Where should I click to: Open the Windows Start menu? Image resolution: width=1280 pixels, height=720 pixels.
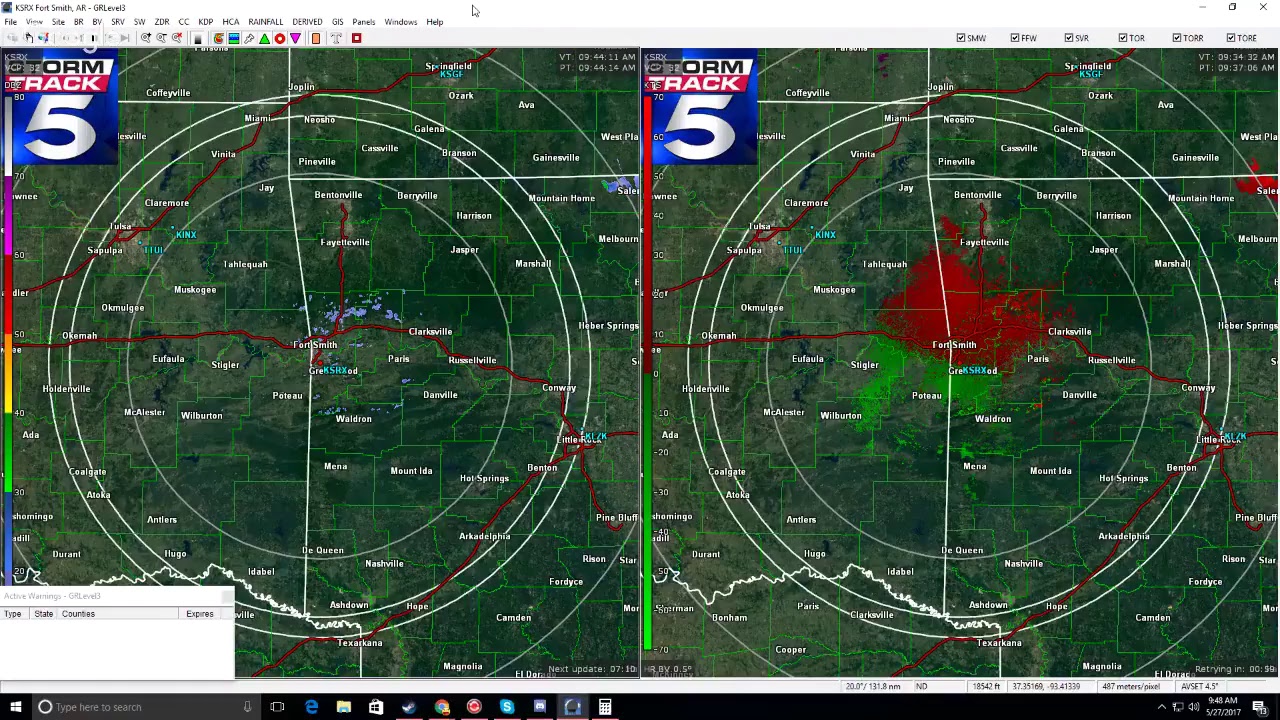[x=15, y=707]
